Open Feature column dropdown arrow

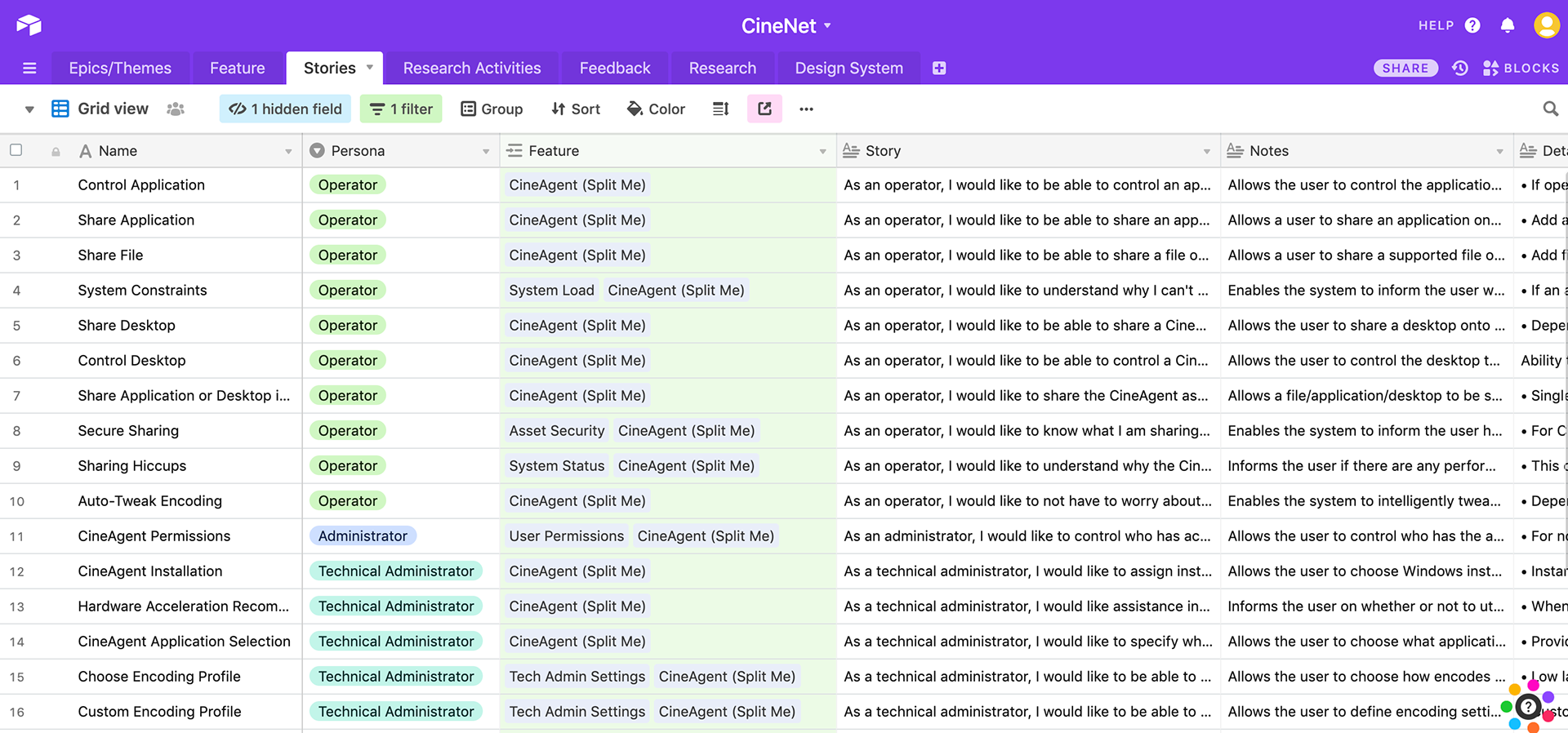click(822, 152)
